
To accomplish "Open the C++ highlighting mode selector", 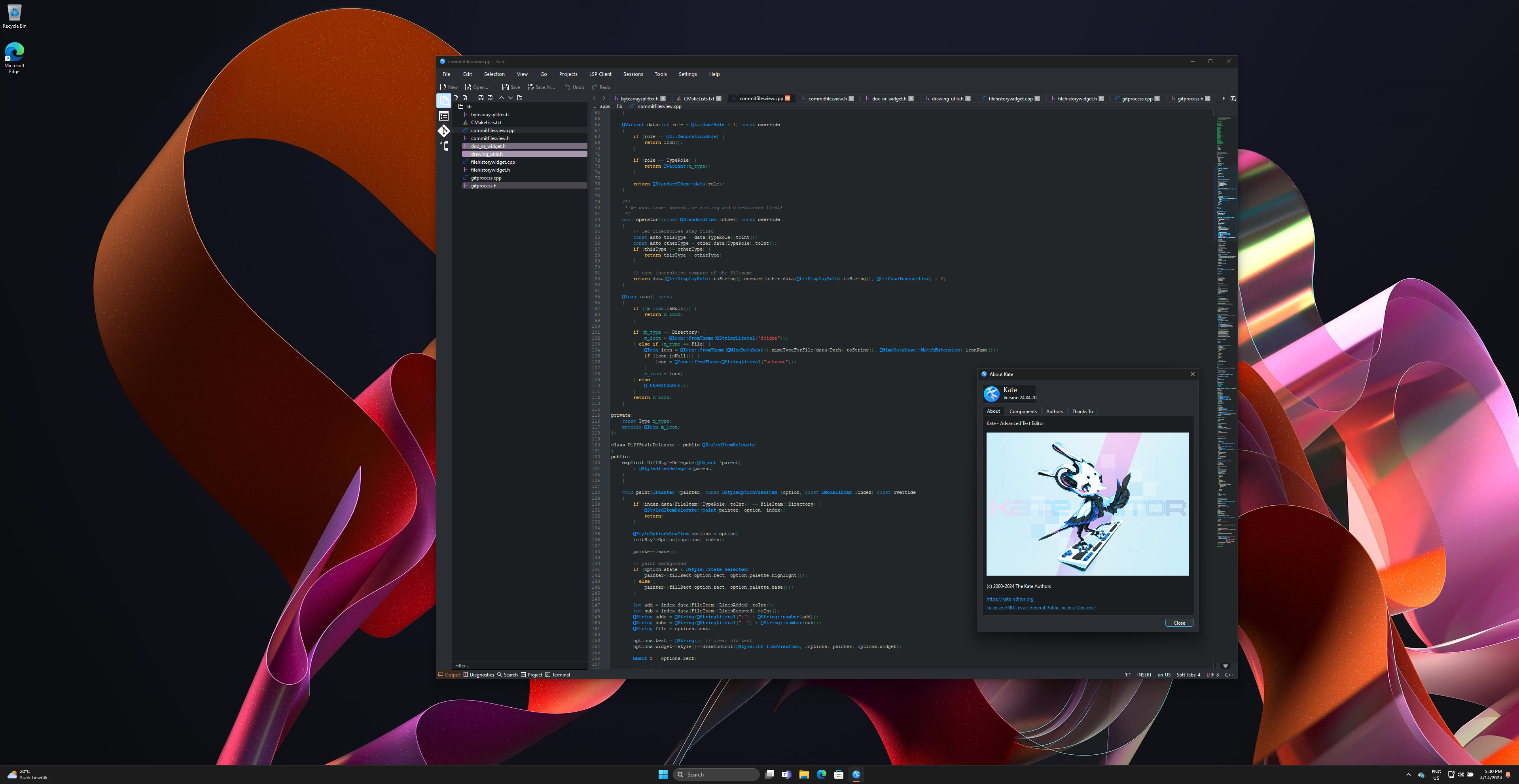I will (1229, 675).
